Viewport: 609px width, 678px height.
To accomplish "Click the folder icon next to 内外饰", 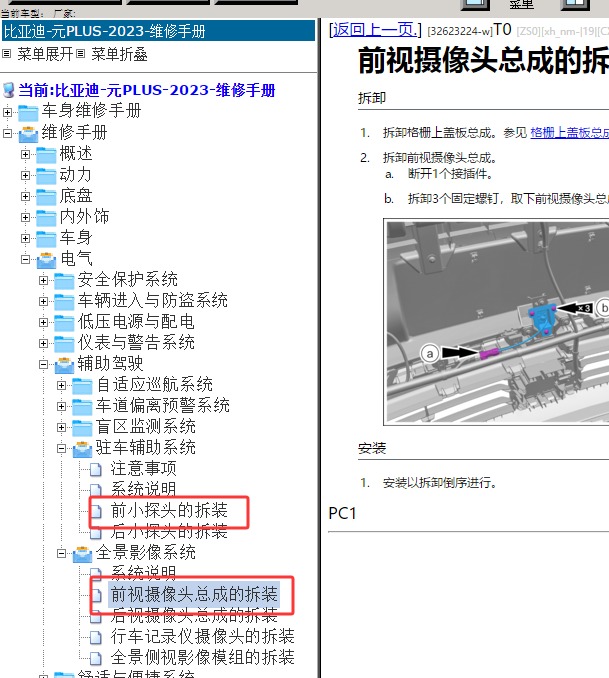I will coord(46,217).
